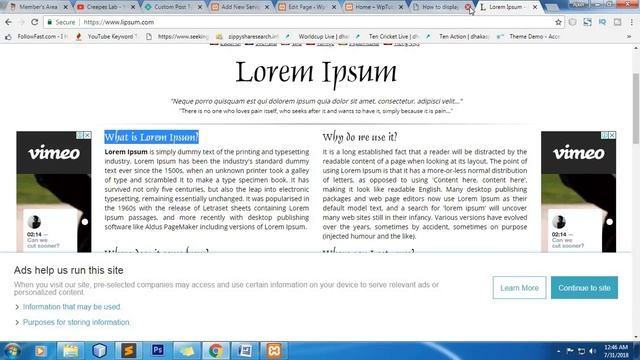
Task: Close the How to display tab
Action: [468, 7]
